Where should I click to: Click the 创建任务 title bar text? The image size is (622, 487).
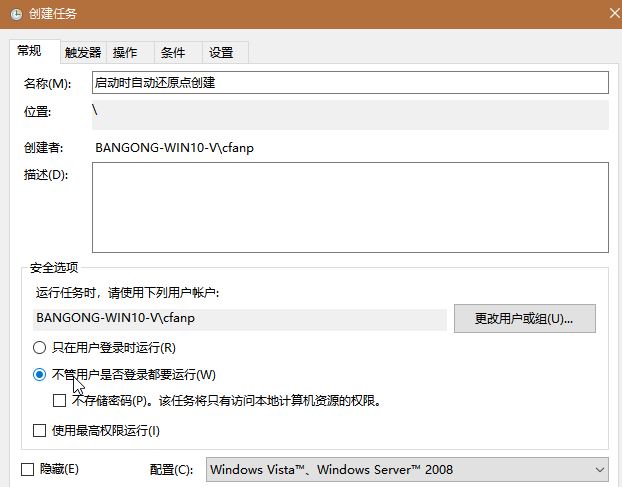point(55,14)
